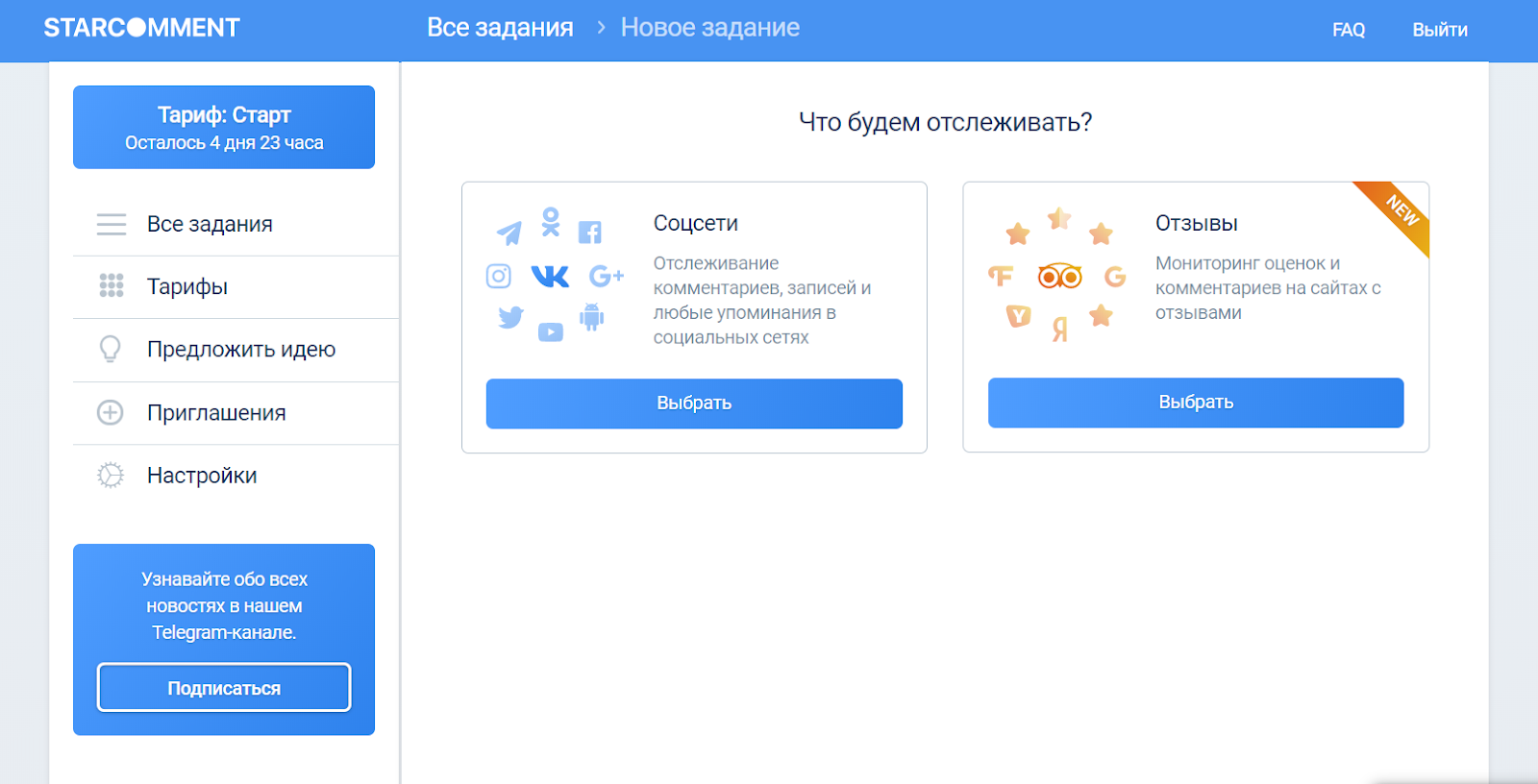Click the Instagram icon in Соцсети card

pyautogui.click(x=499, y=277)
